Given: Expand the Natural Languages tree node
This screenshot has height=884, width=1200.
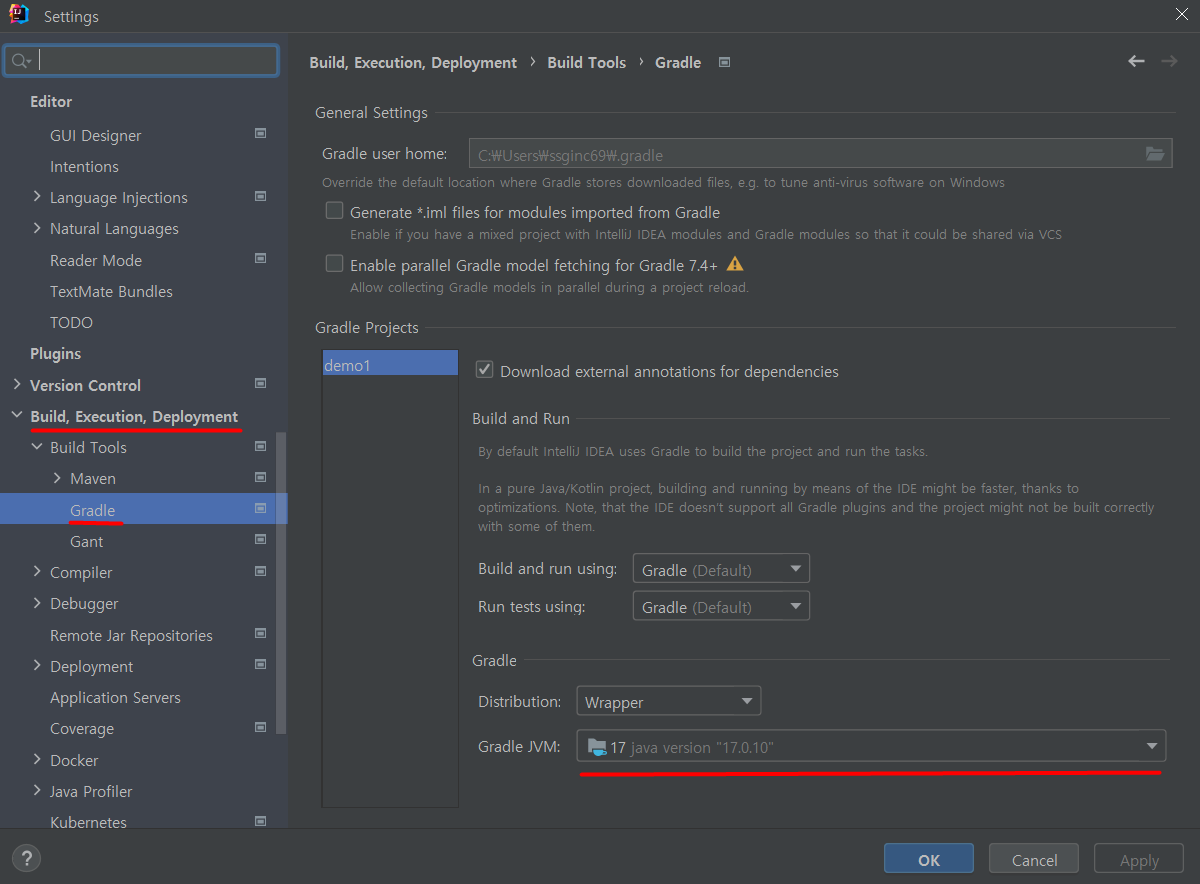Looking at the screenshot, I should pos(37,228).
